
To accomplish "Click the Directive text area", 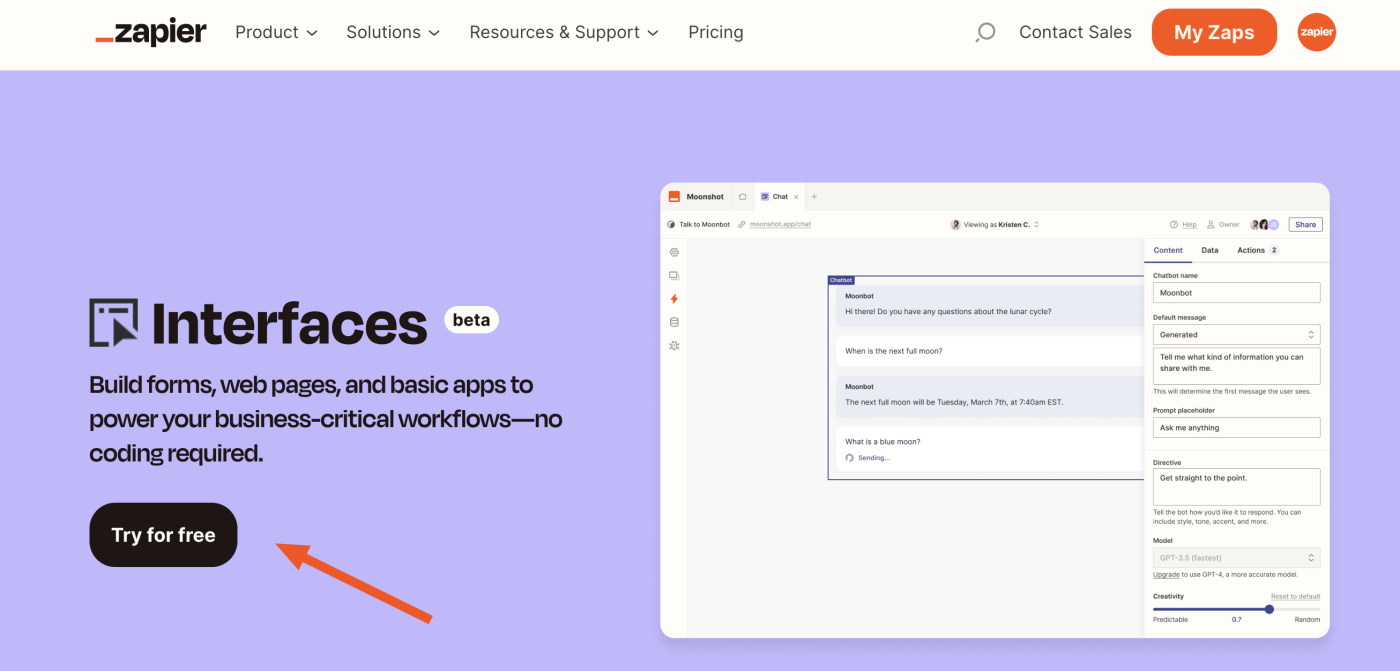I will click(1236, 487).
